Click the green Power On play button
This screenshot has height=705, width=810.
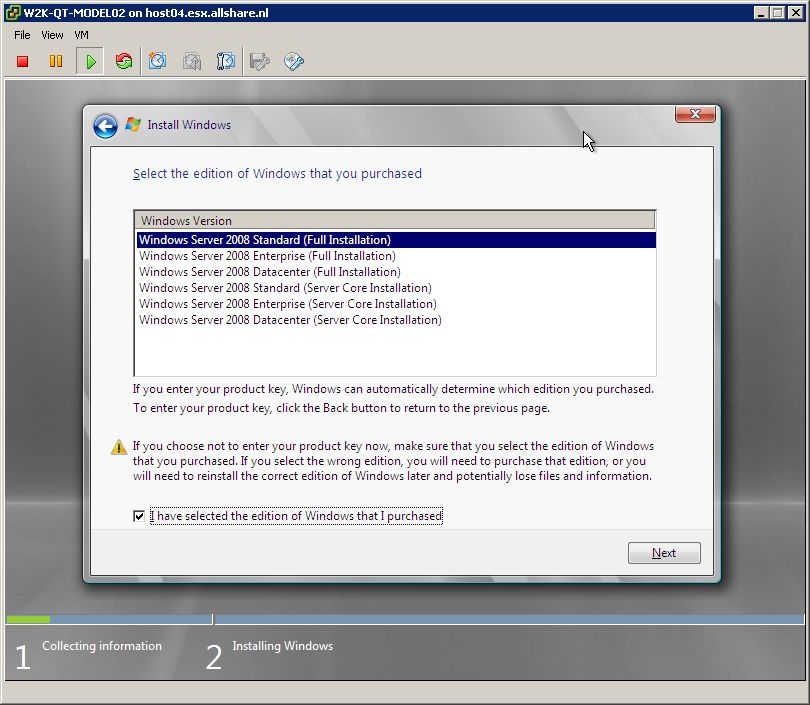click(90, 61)
